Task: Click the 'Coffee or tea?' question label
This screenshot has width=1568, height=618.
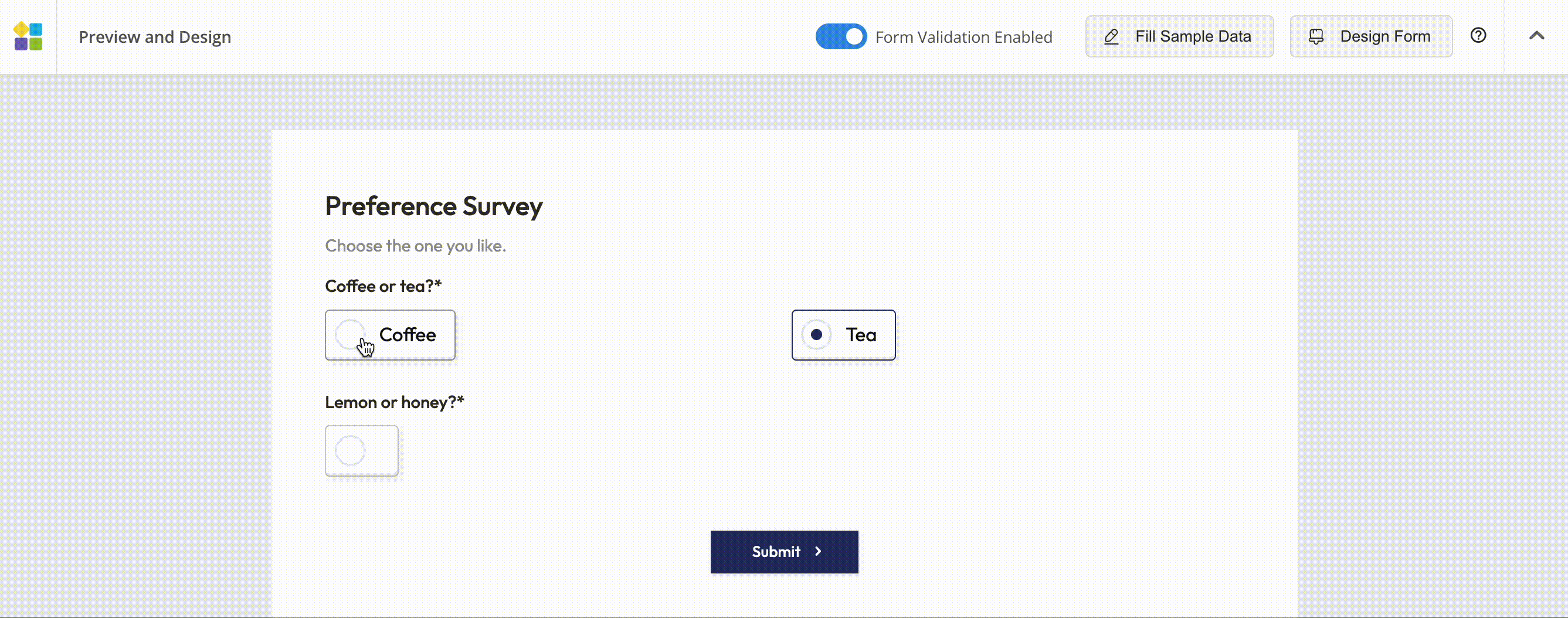Action: point(383,286)
